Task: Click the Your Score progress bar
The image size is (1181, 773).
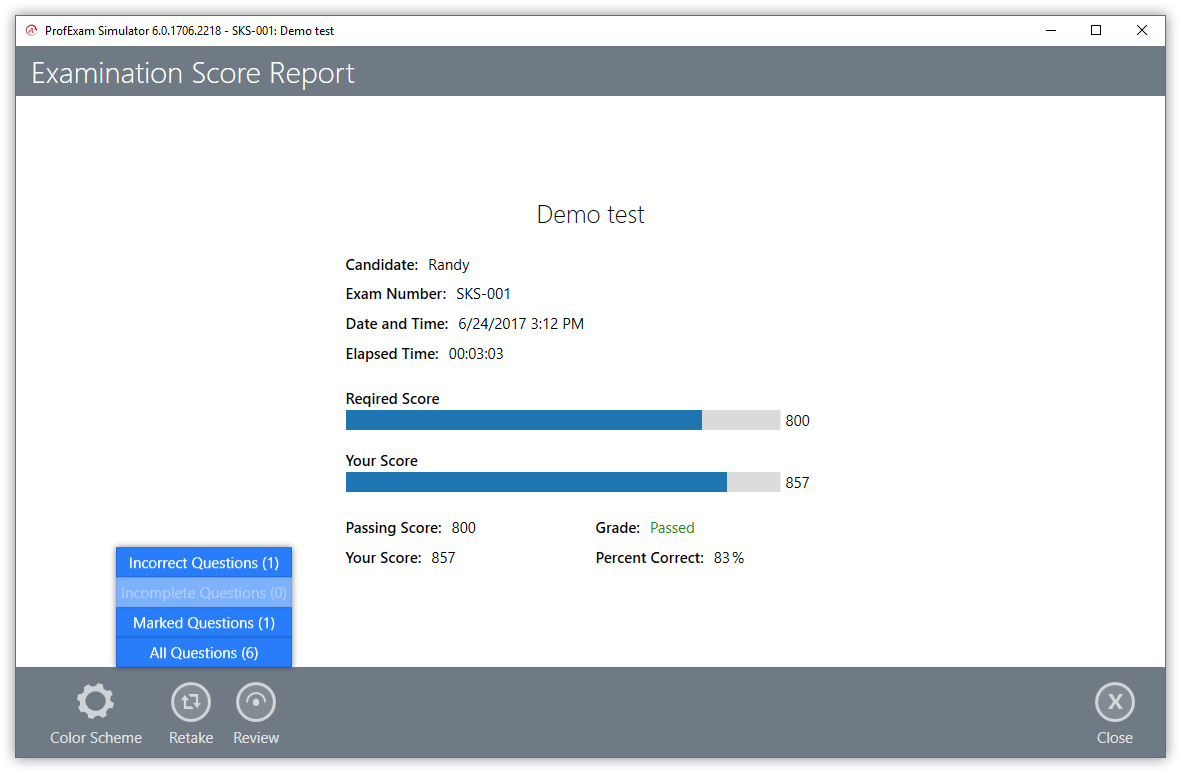Action: (562, 482)
